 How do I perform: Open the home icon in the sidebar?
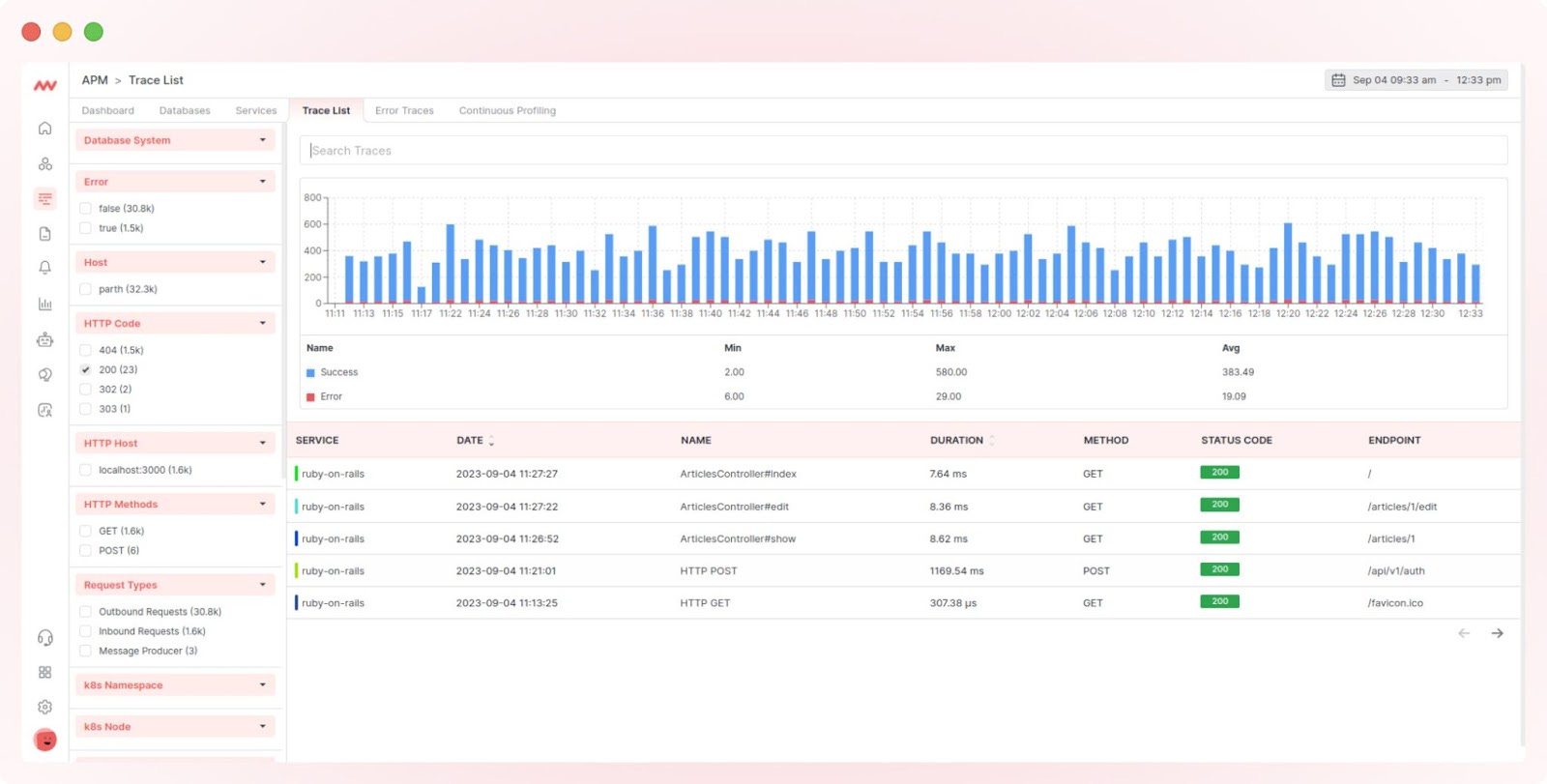(44, 129)
